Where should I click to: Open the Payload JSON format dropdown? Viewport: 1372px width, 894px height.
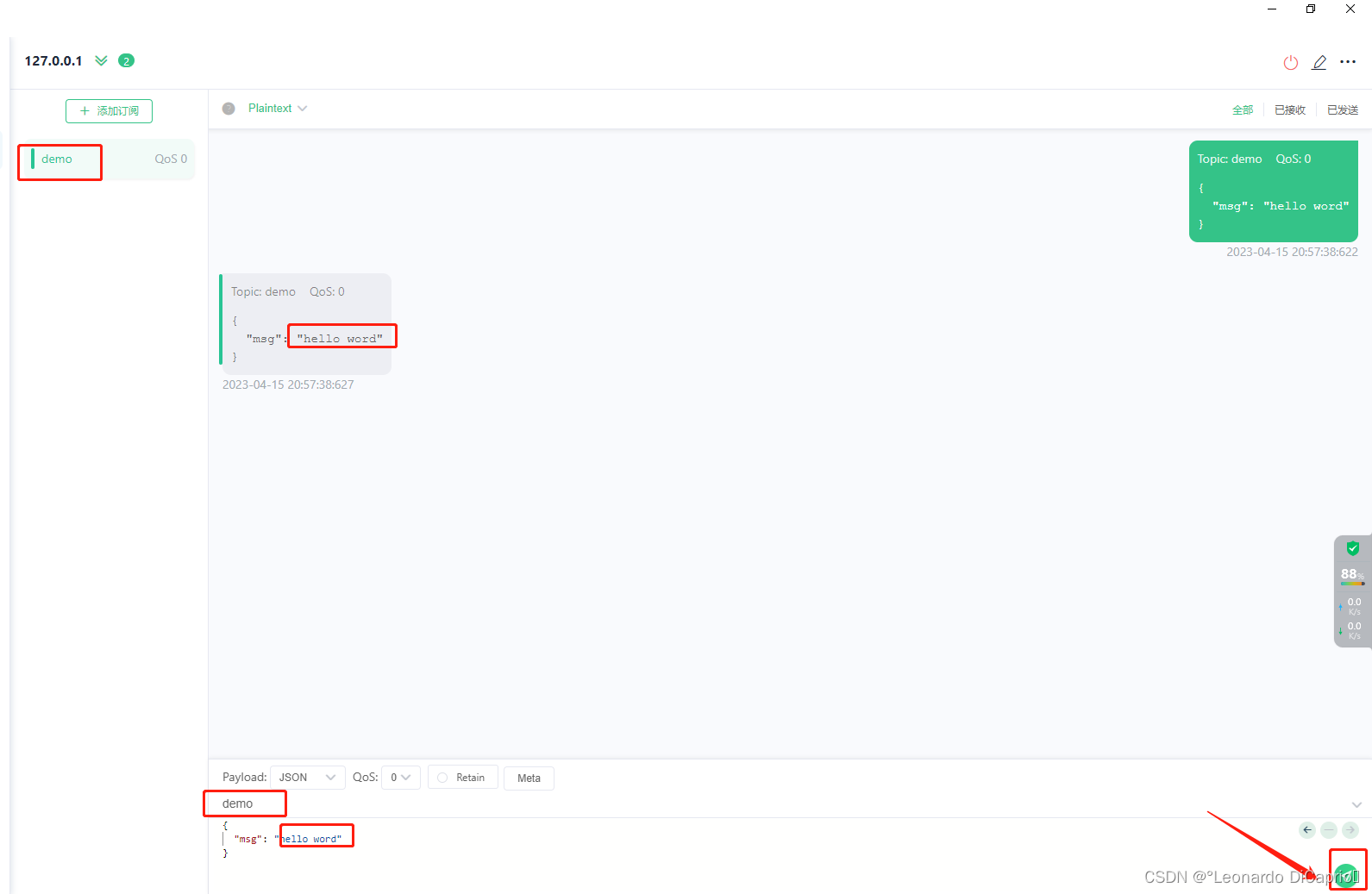click(308, 778)
